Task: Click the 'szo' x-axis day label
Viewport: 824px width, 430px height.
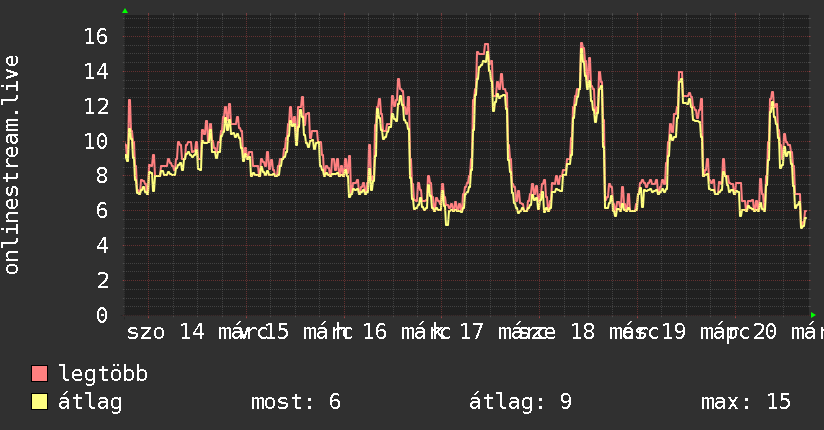Action: (x=146, y=332)
